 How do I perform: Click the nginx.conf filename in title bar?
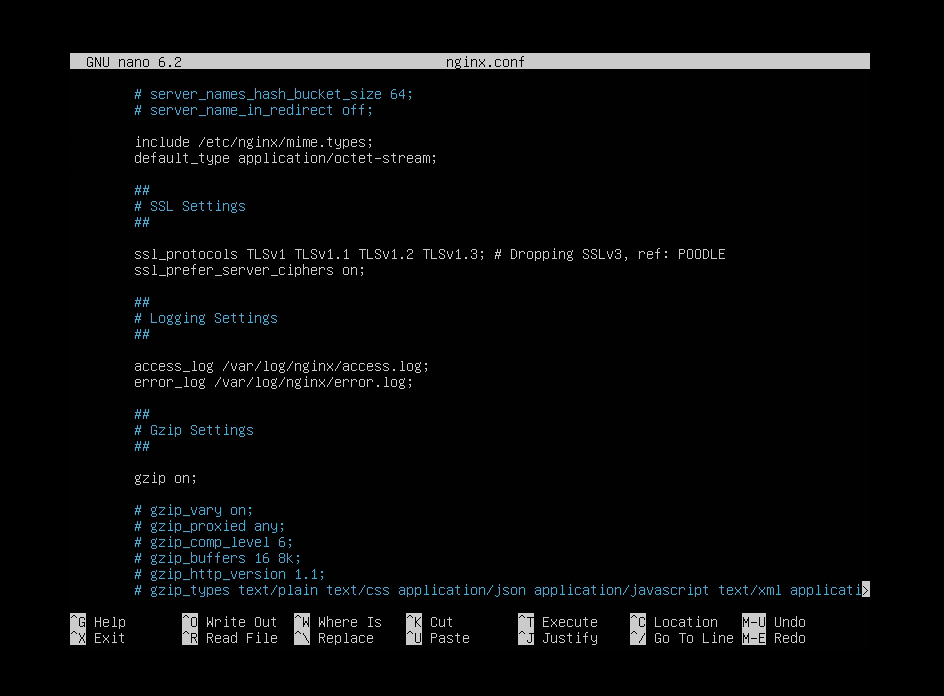(x=485, y=62)
